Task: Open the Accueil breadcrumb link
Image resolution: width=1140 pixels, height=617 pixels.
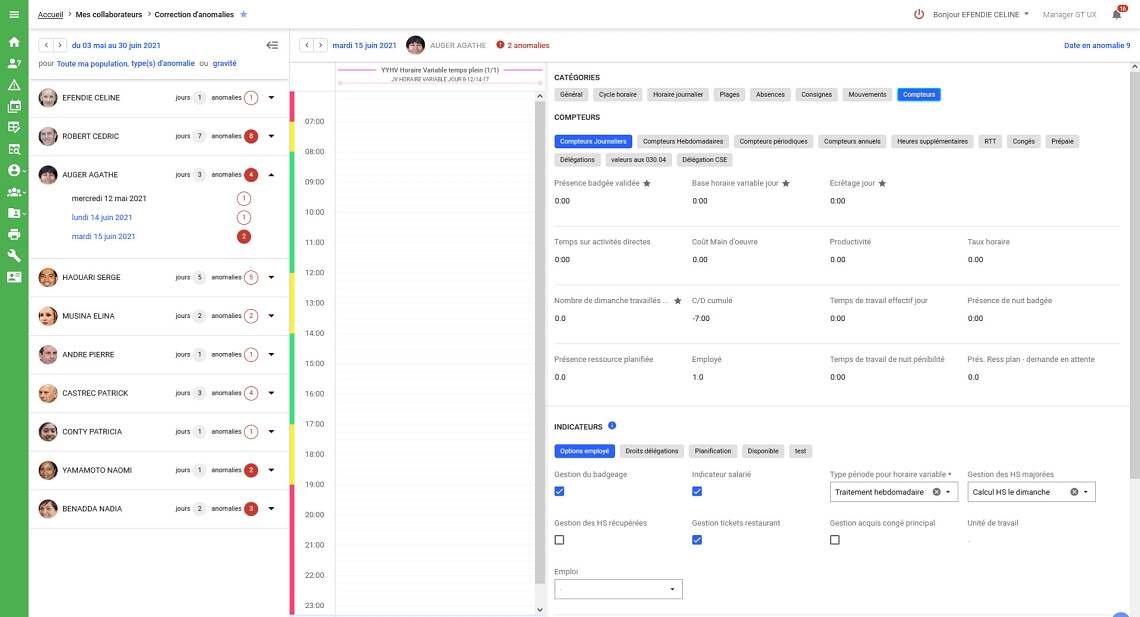Action: [x=50, y=15]
